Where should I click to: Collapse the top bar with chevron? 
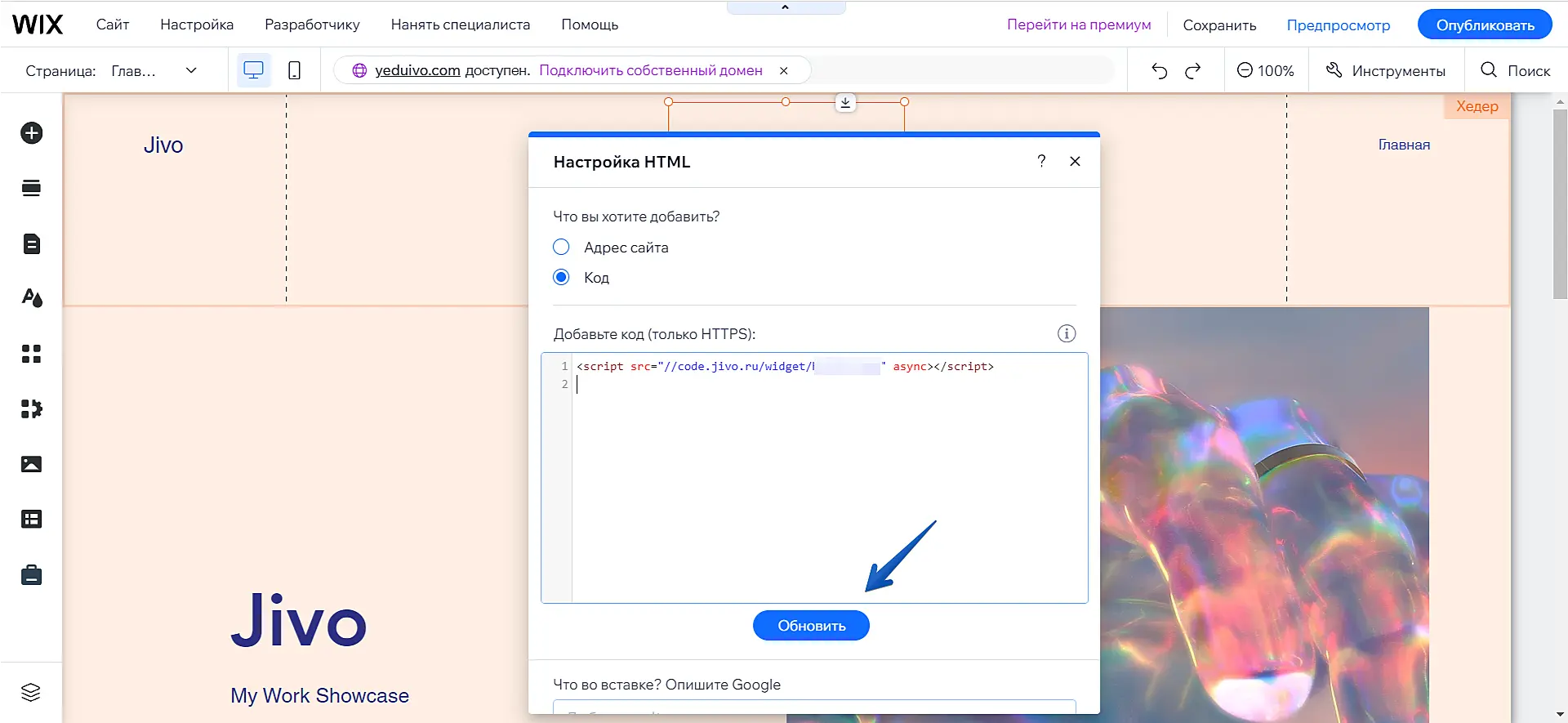[x=786, y=7]
